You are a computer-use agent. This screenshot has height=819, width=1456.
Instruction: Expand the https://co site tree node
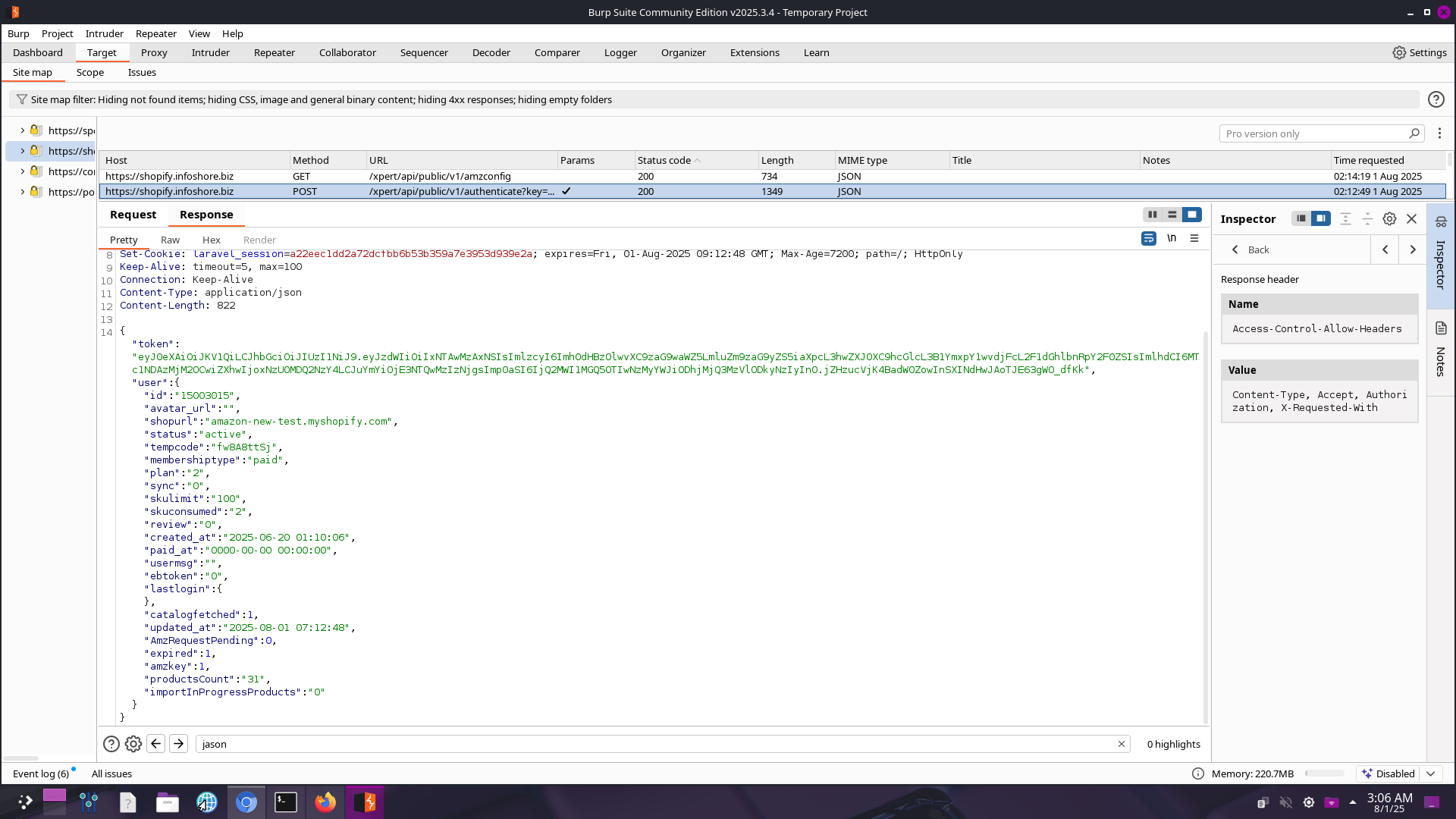[x=22, y=171]
